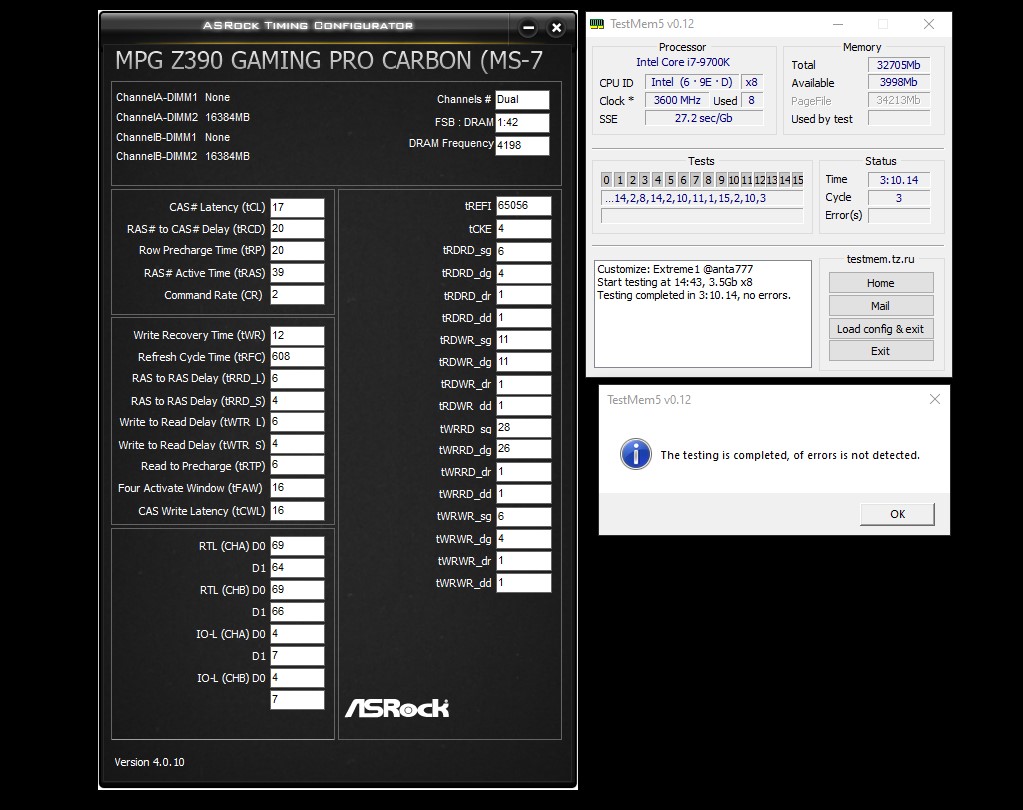Click the tRRD_S value field
The image size is (1023, 810).
point(298,400)
